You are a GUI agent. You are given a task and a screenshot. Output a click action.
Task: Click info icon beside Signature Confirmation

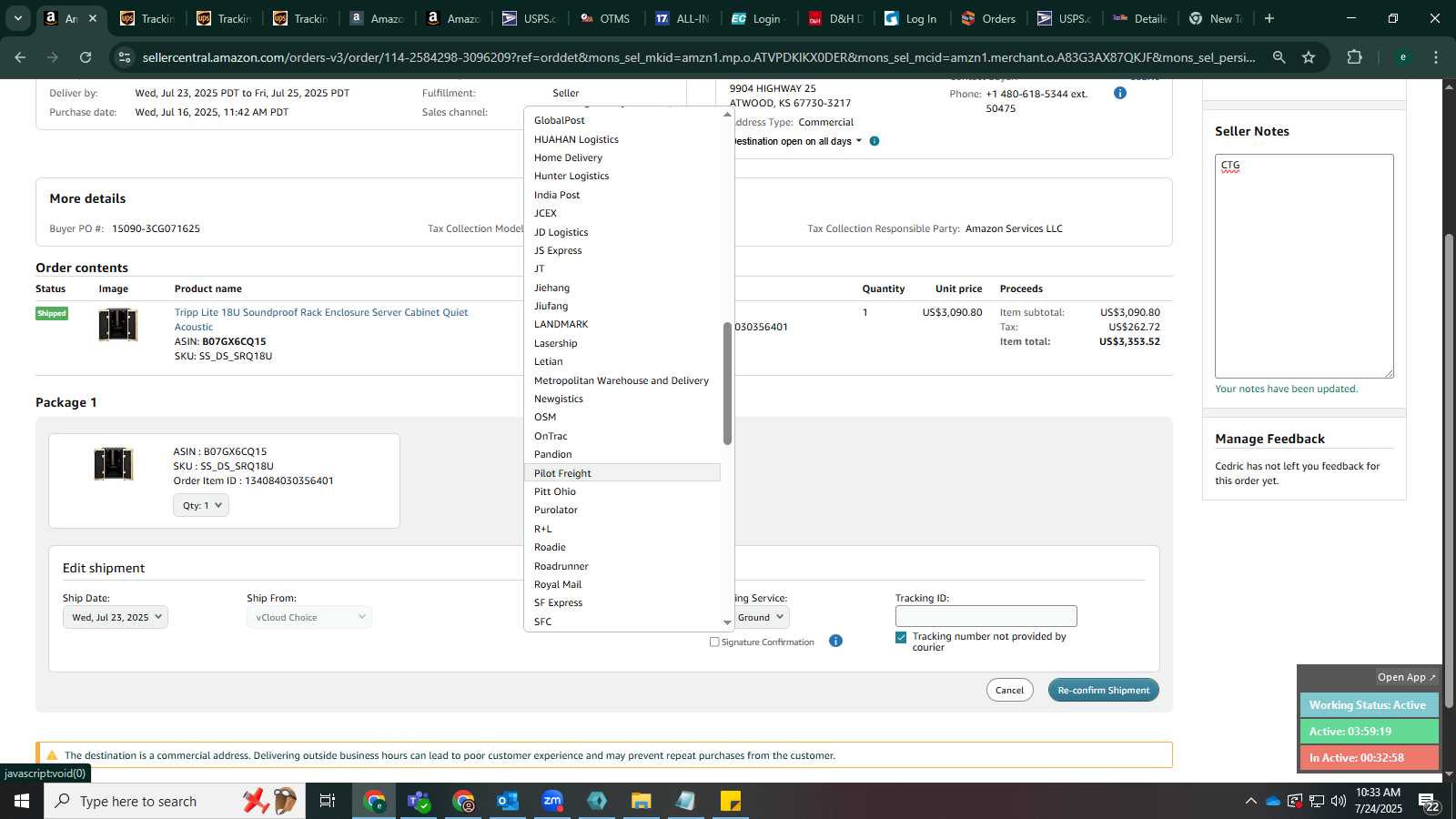(835, 642)
